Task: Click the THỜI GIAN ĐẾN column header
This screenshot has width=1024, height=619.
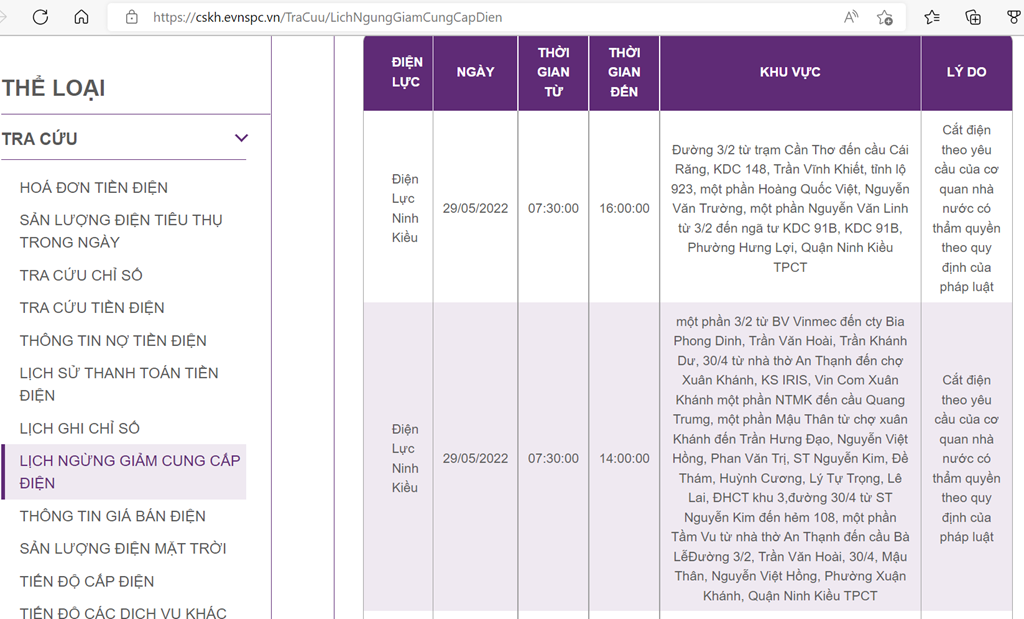Action: click(x=624, y=72)
